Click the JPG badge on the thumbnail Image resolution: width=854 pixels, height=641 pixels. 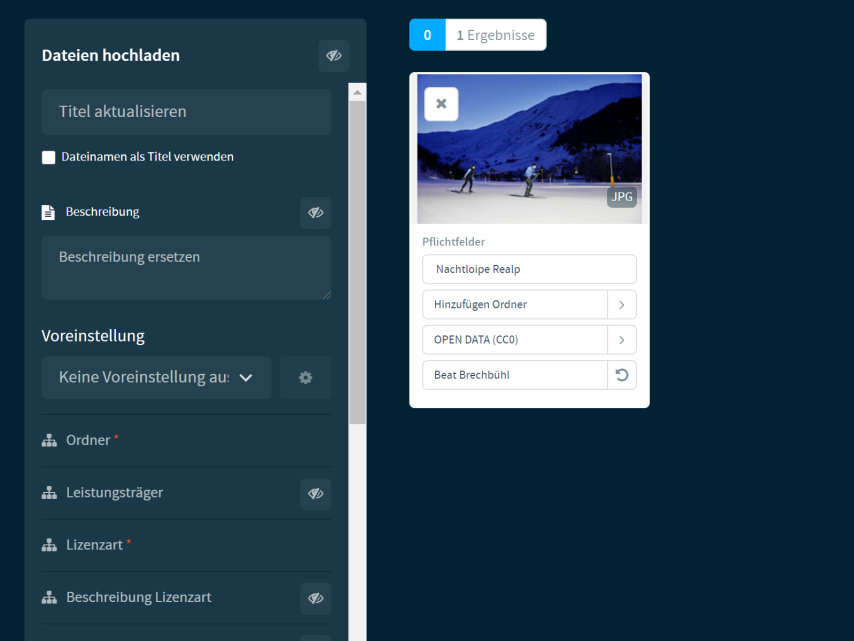[622, 197]
